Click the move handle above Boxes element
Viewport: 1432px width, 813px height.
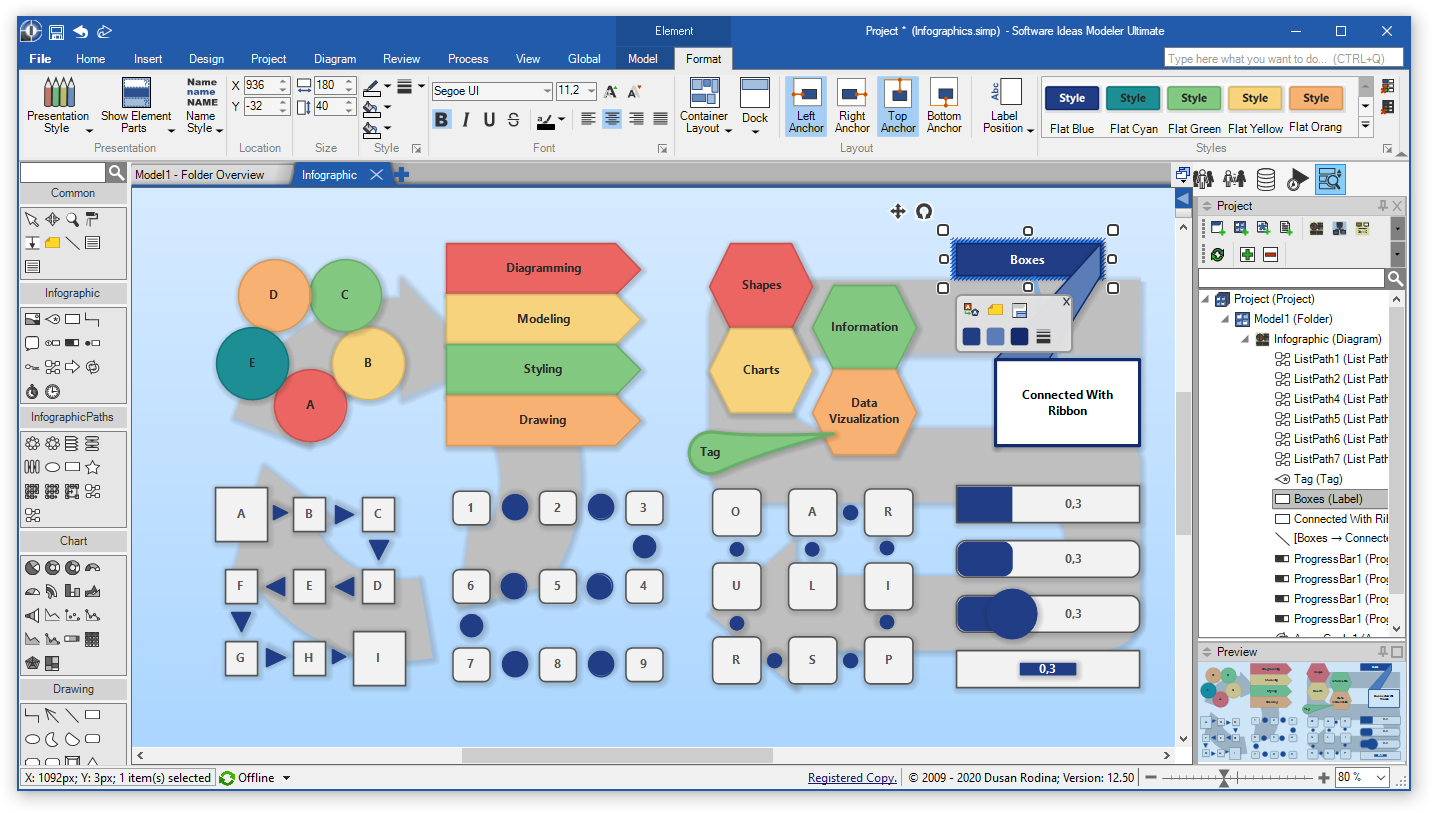pos(897,211)
